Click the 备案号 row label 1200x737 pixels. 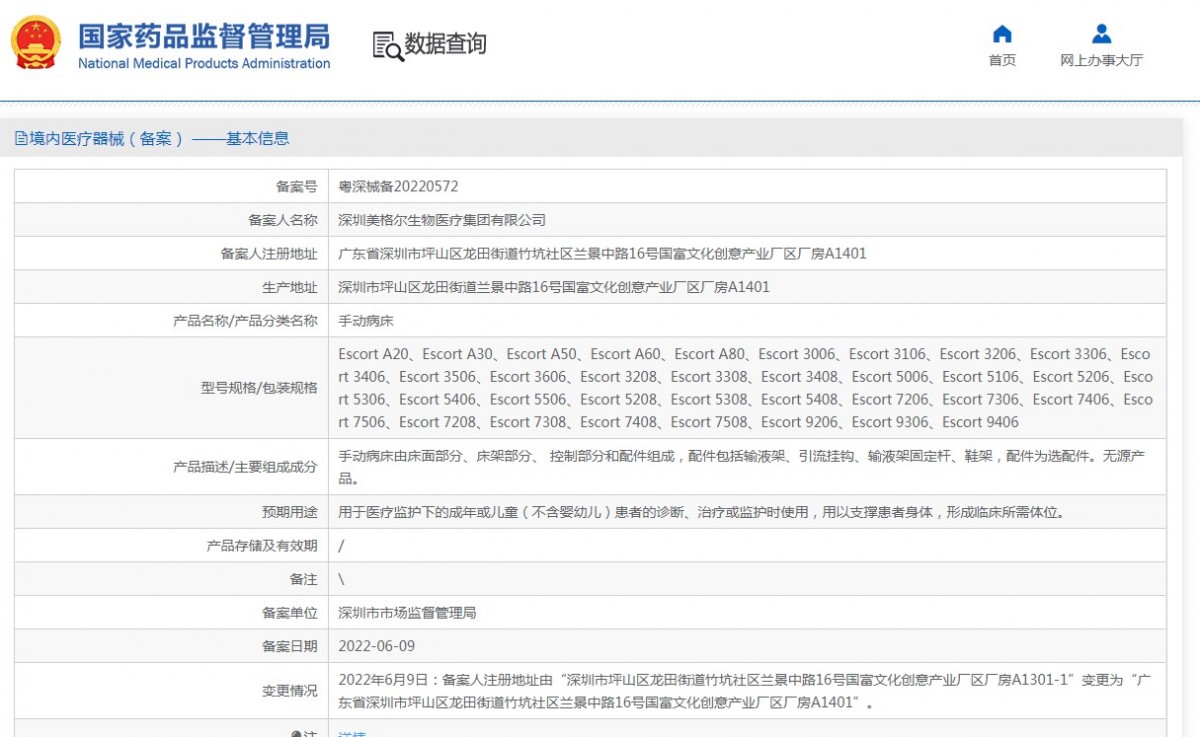[x=296, y=186]
